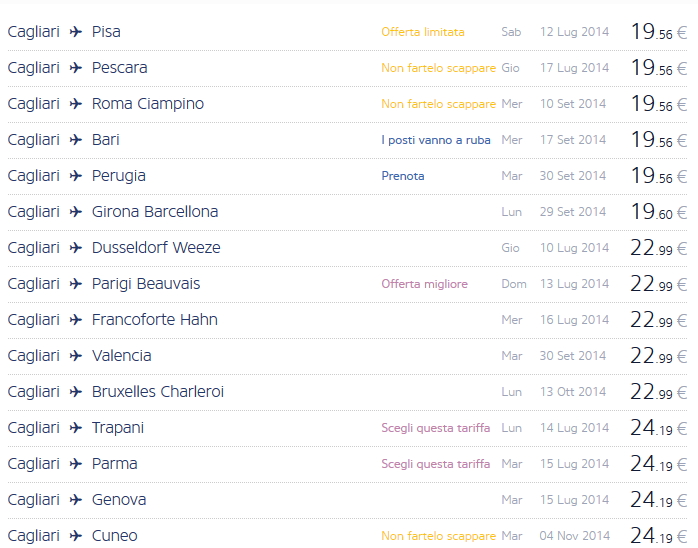This screenshot has height=548, width=698.
Task: Click the airplane icon in the Bari row
Action: pyautogui.click(x=76, y=140)
